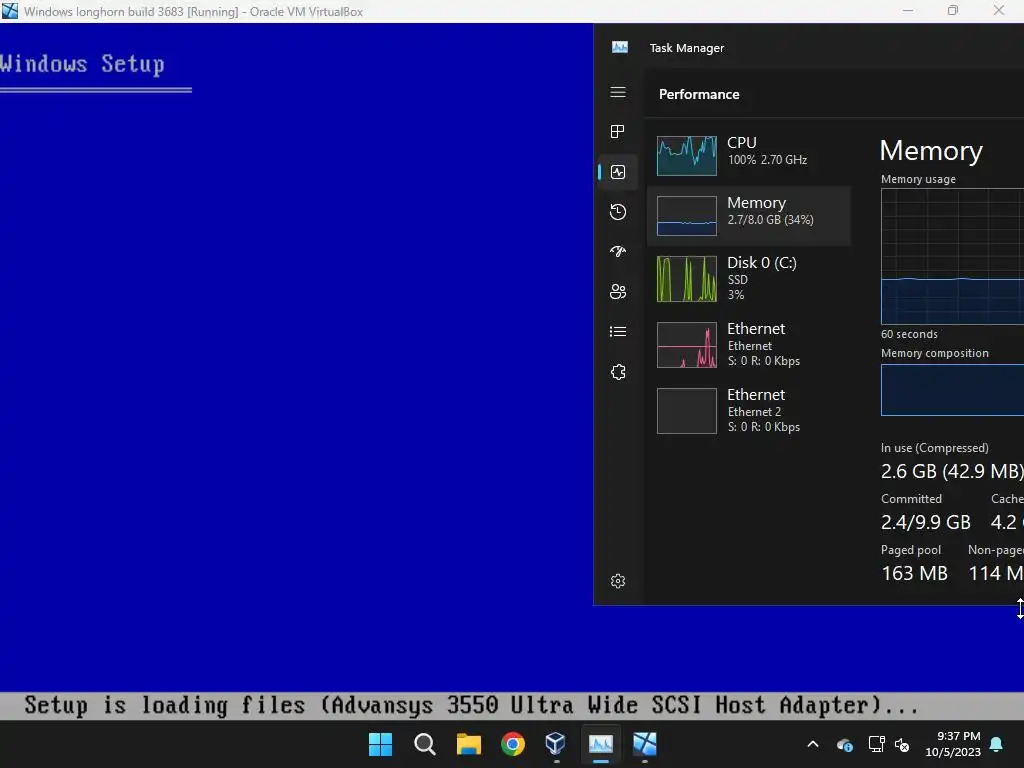
Task: Click Task Manager title bar icon
Action: pos(620,47)
